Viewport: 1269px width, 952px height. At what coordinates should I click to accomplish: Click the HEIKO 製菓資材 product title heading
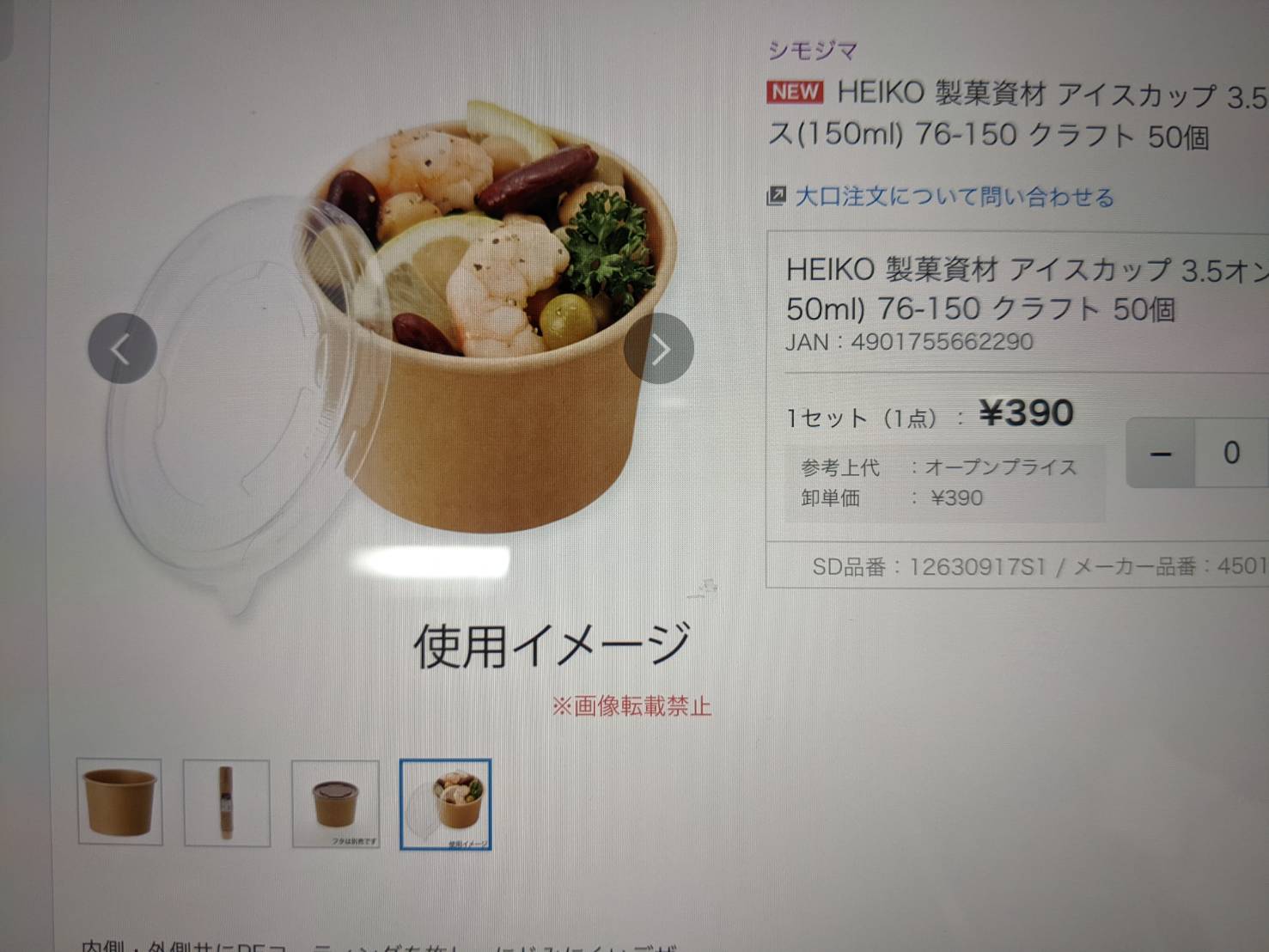point(1017,114)
